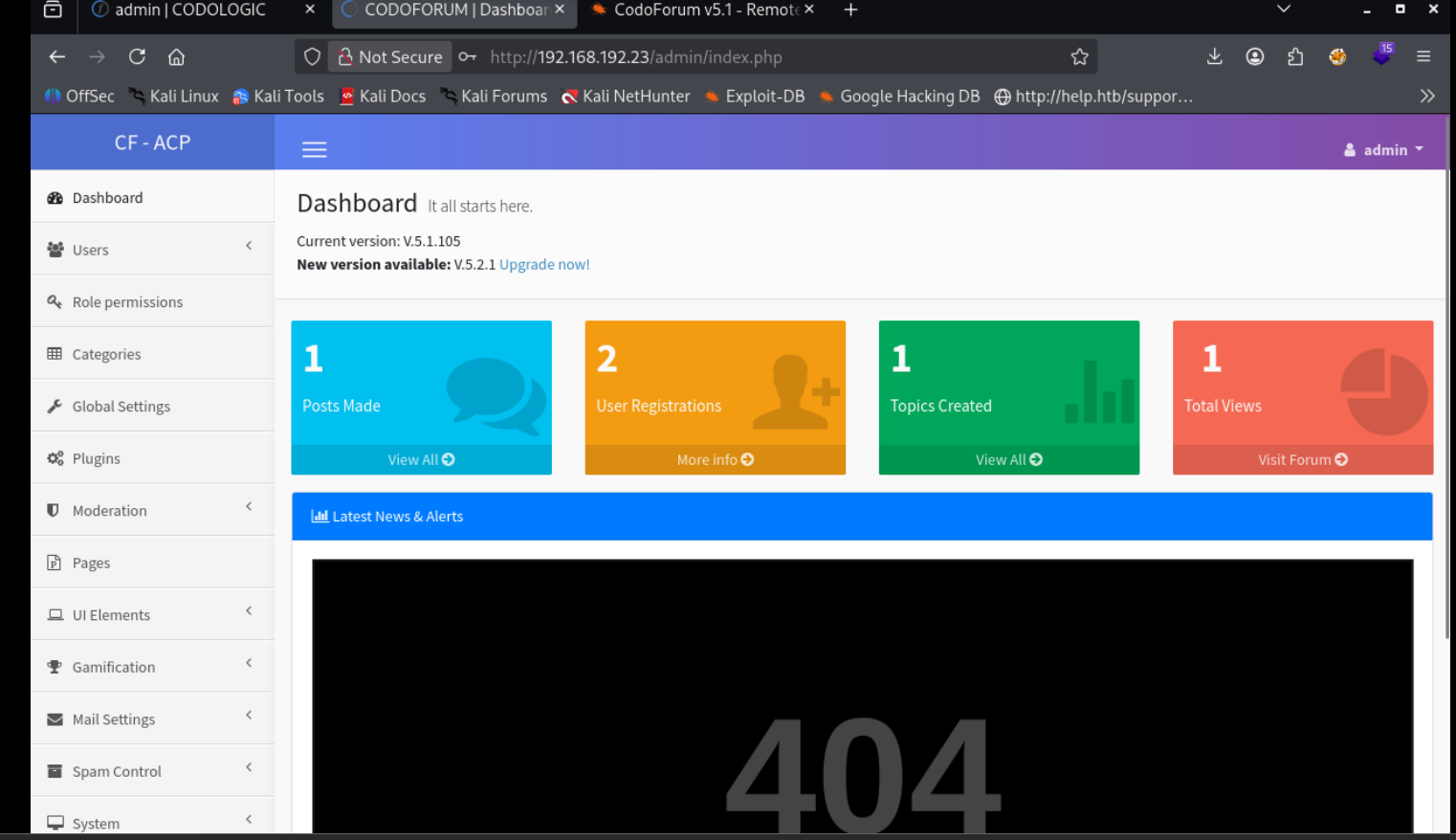Image resolution: width=1456 pixels, height=840 pixels.
Task: Open Firefox downloads icon
Action: pos(1214,57)
